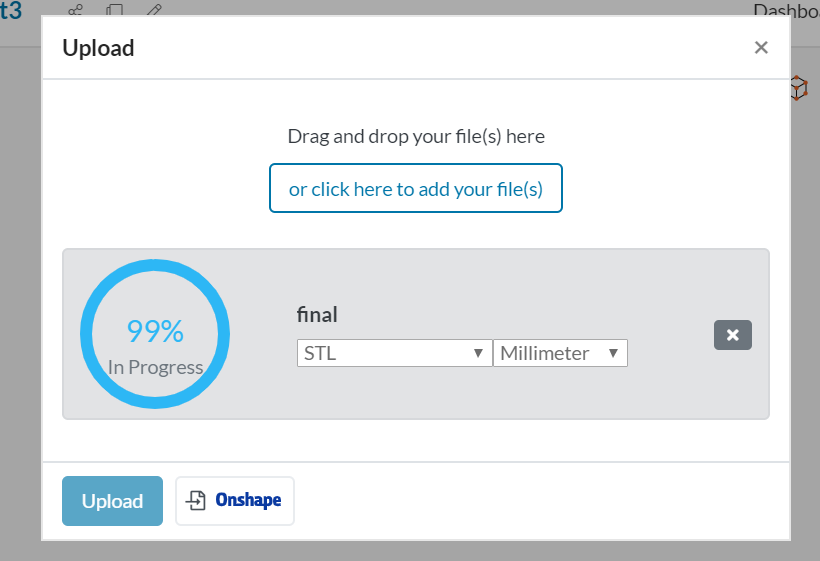This screenshot has width=820, height=561.
Task: Click the share icon in the header
Action: (x=75, y=10)
